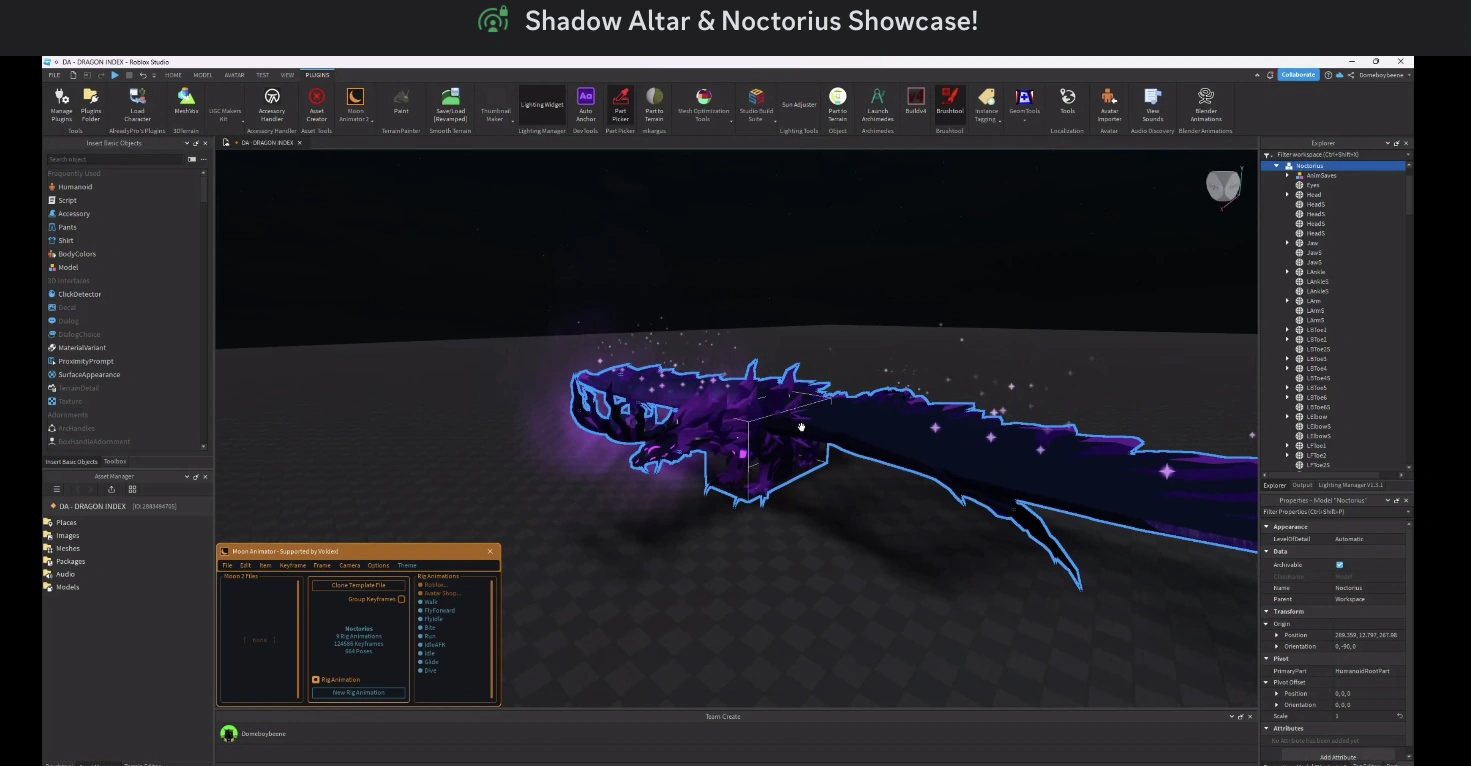Launch the Asset Creator tool
Screen dimensions: 1471x766
click(x=316, y=104)
